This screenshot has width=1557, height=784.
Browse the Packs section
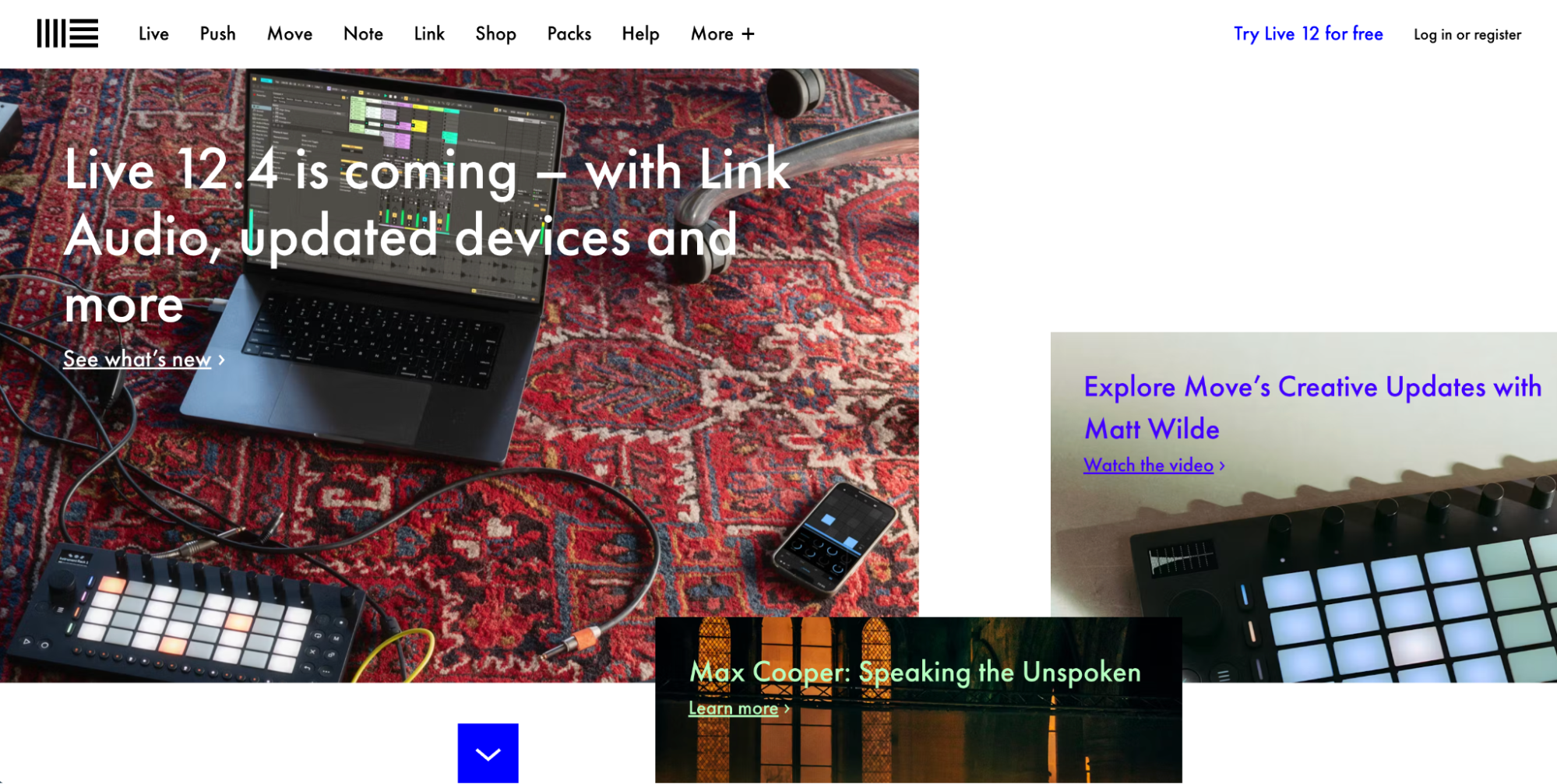click(x=569, y=33)
